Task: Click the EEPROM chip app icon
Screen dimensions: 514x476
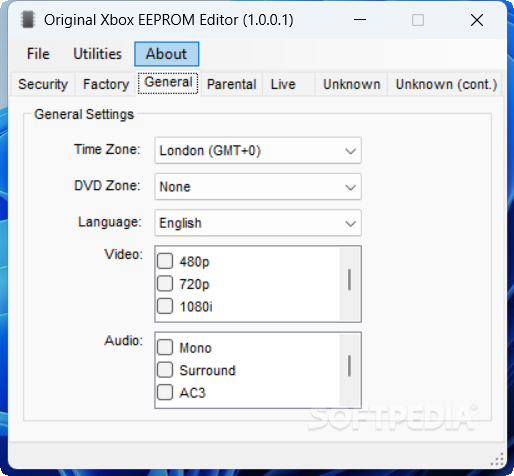Action: 28,20
